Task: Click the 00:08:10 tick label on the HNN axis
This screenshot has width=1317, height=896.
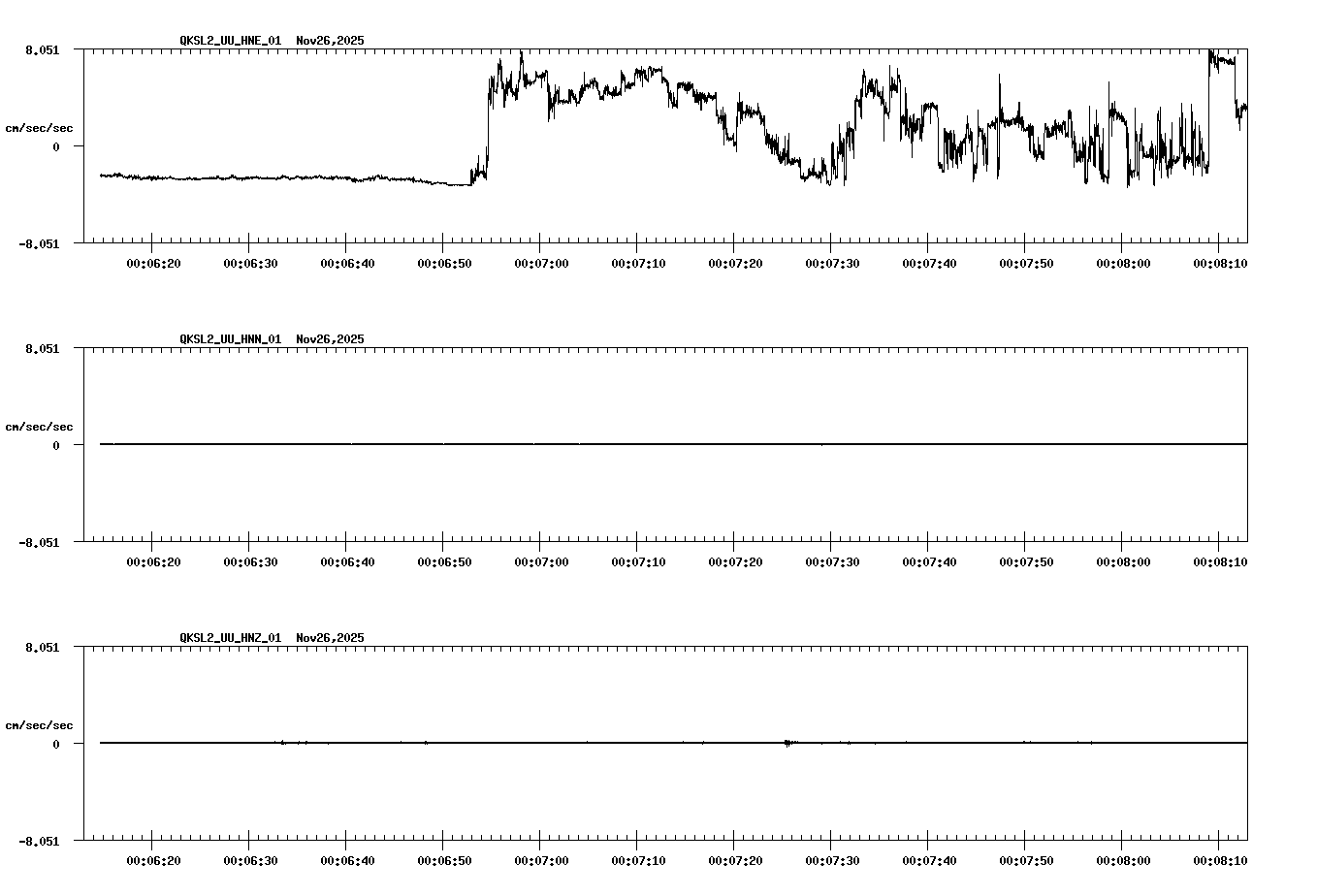Action: [1220, 559]
